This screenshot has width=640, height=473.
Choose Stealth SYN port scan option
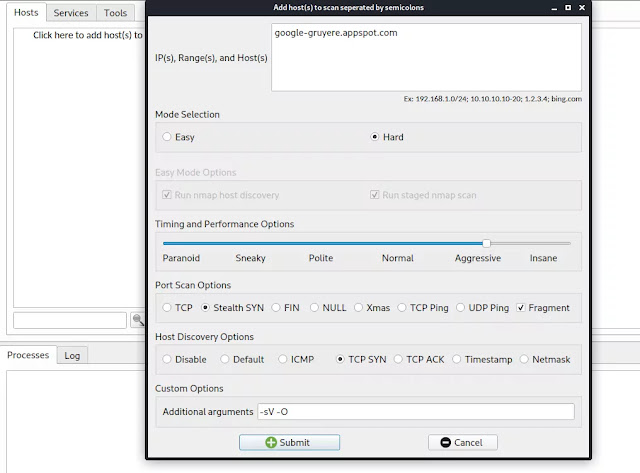click(205, 307)
